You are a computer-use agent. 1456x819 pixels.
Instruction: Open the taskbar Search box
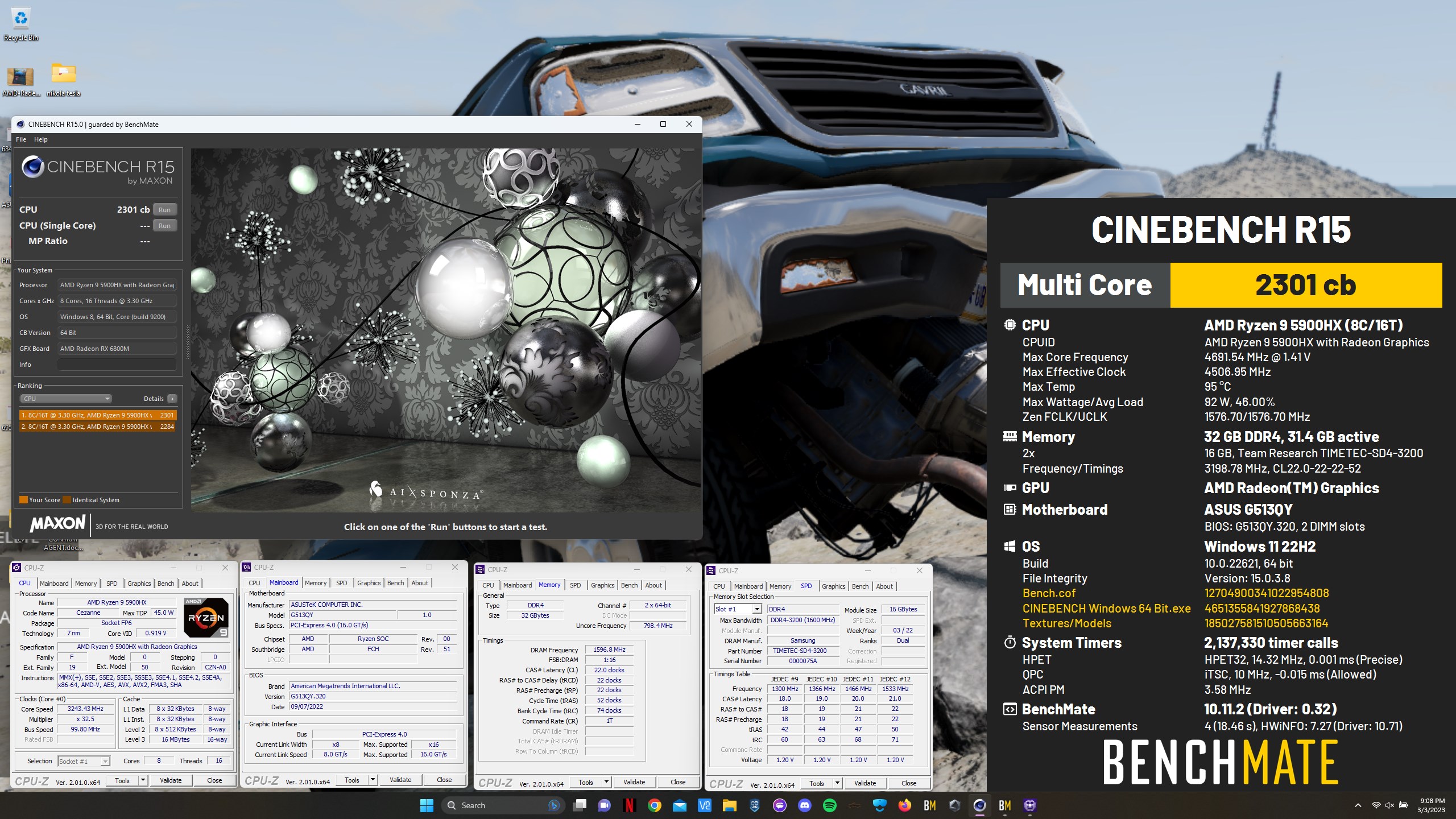point(503,805)
